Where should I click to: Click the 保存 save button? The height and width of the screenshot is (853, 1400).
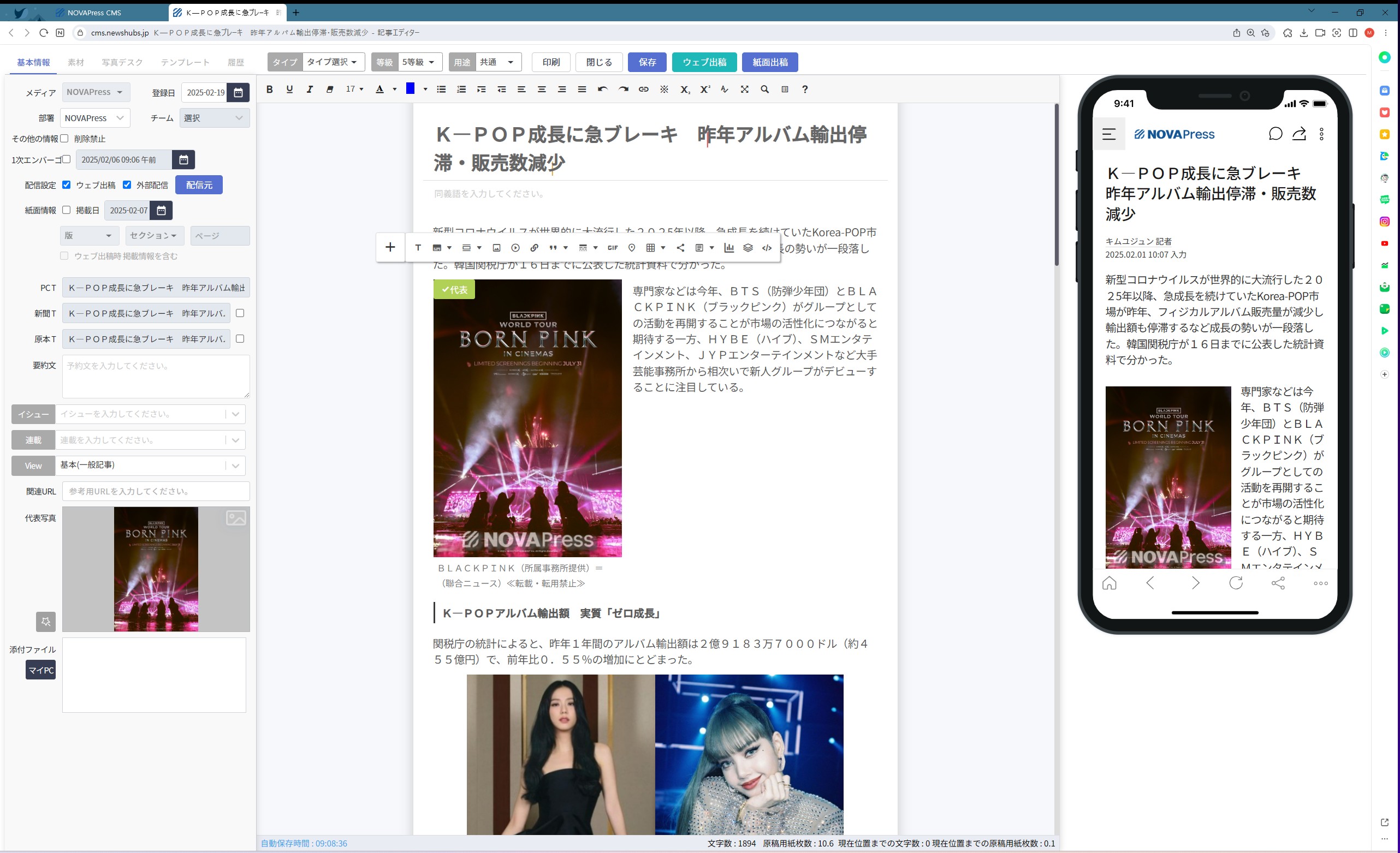(x=646, y=62)
